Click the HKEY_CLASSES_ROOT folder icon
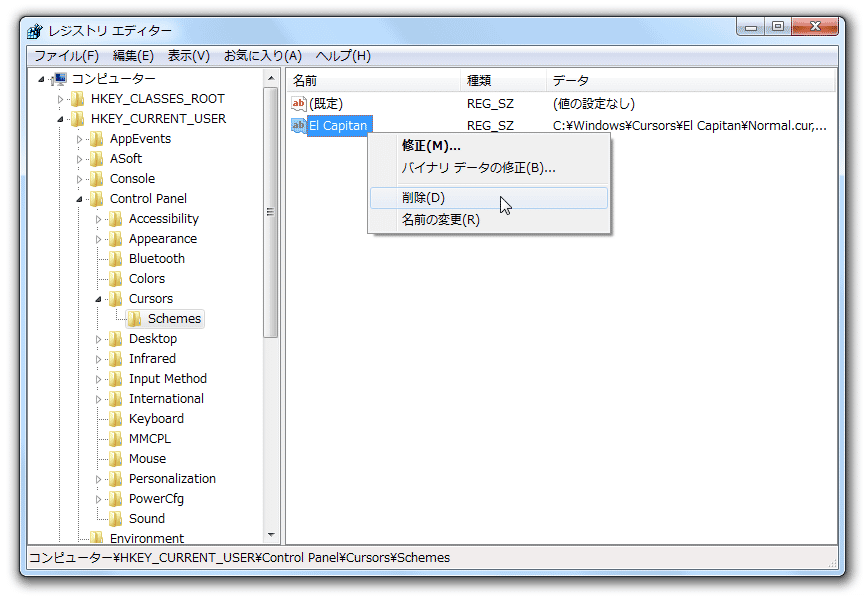The image size is (867, 598). [78, 99]
